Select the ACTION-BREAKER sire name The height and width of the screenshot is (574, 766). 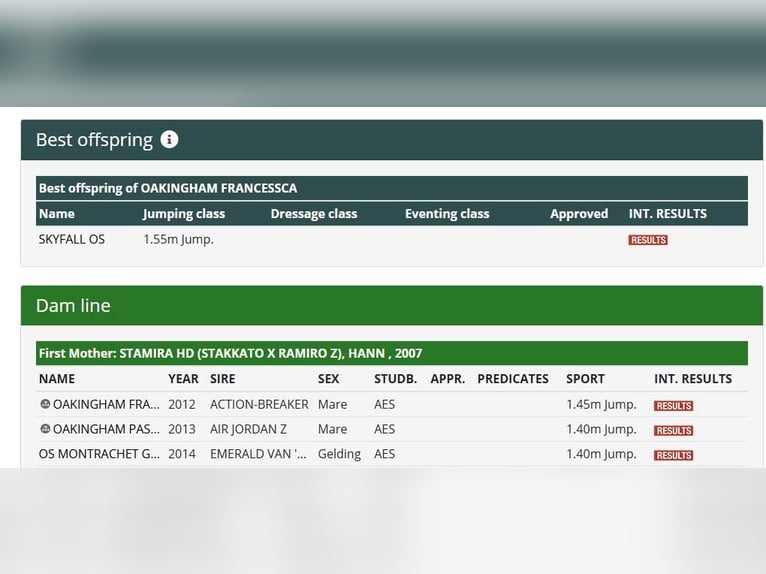pos(259,404)
